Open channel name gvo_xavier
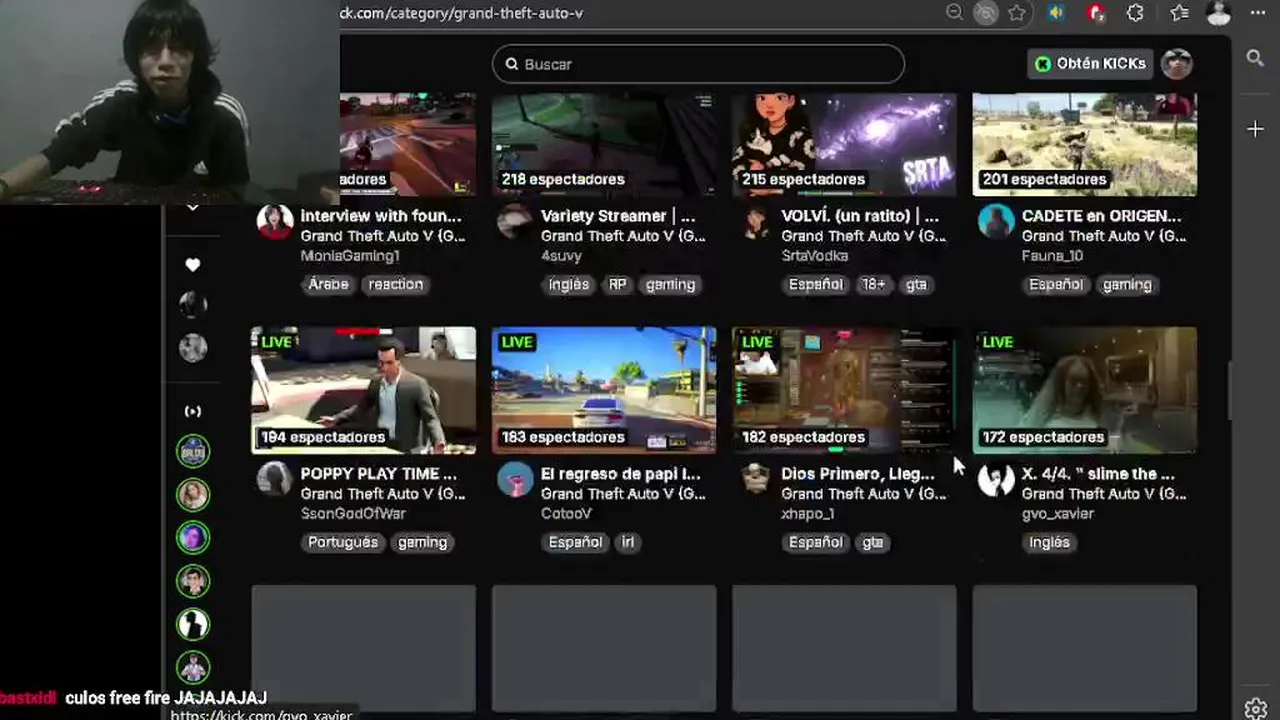This screenshot has width=1280, height=720. [x=1058, y=513]
